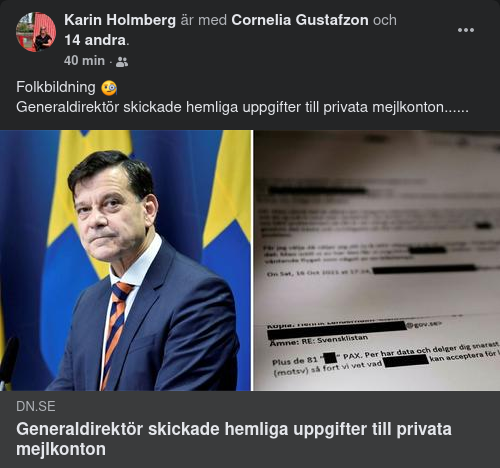
Task: Open tagged friend Cornelia Gustafzon's profile
Action: [x=300, y=20]
